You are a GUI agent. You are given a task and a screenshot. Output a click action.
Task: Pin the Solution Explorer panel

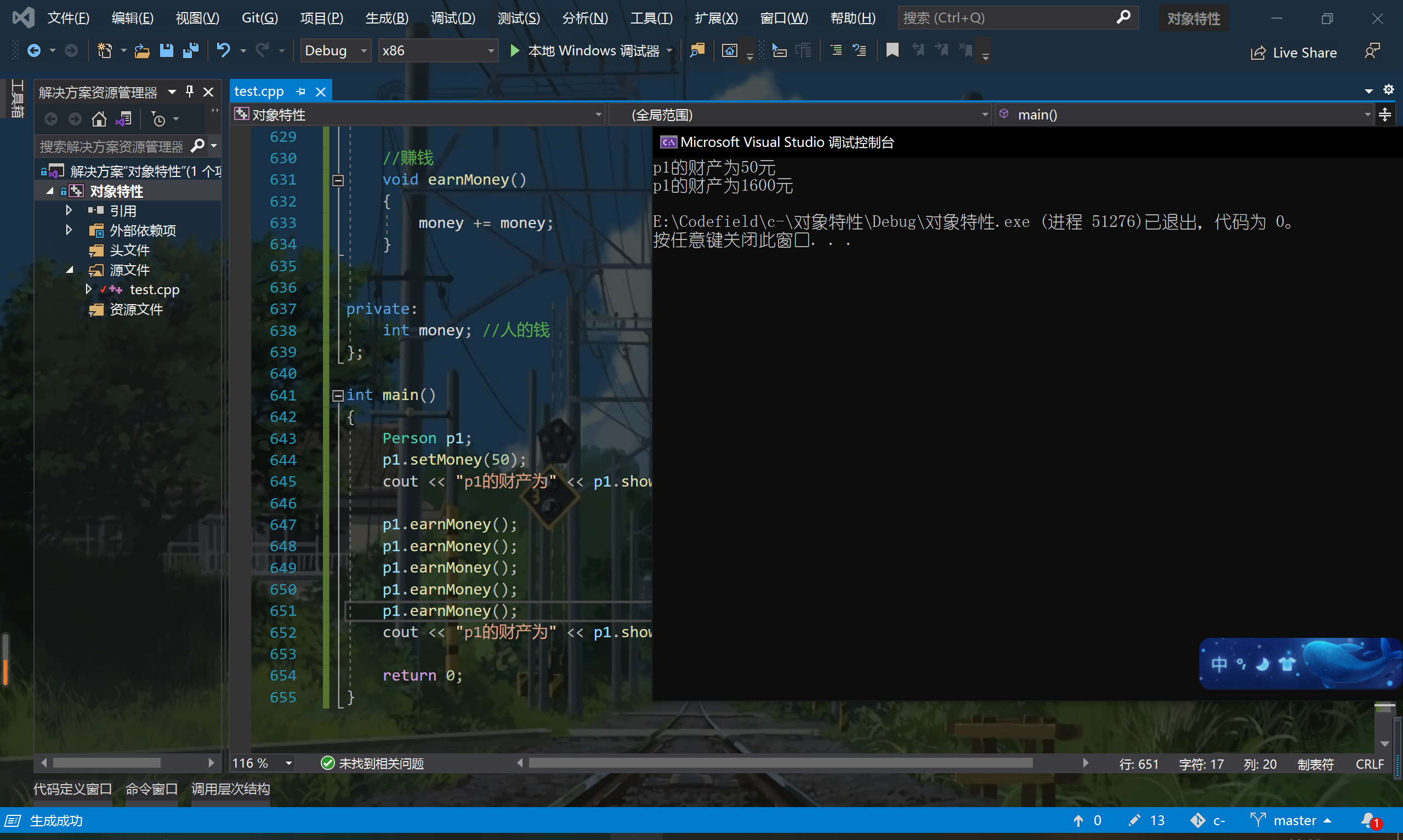[190, 92]
